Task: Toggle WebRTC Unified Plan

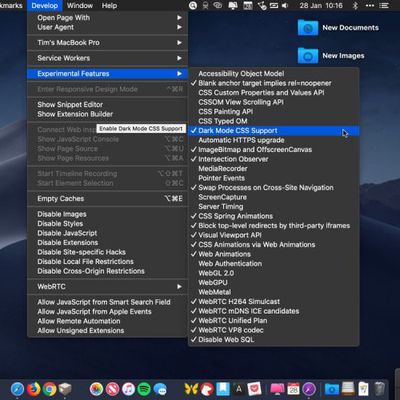Action: coord(274,321)
